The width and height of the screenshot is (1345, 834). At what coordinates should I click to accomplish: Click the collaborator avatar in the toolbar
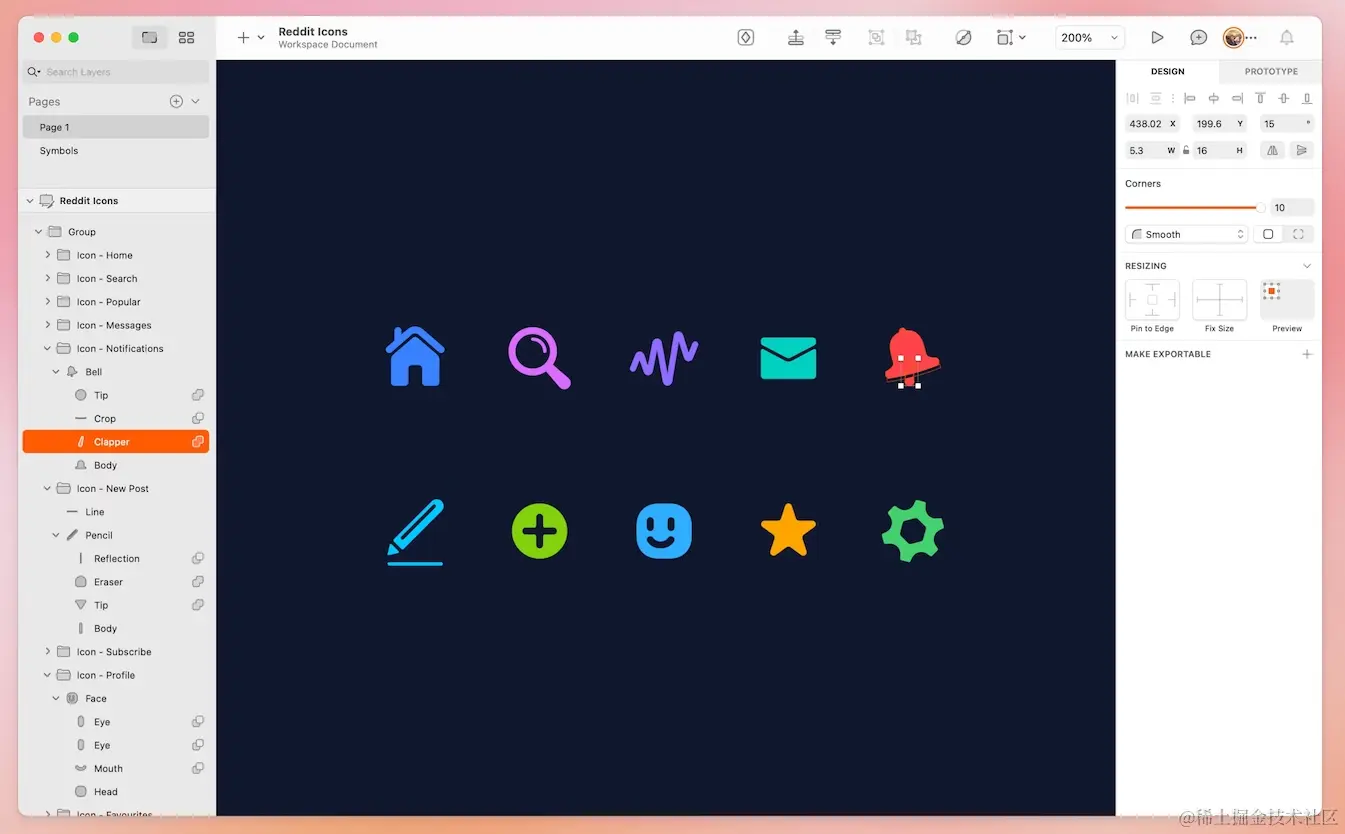click(1233, 37)
